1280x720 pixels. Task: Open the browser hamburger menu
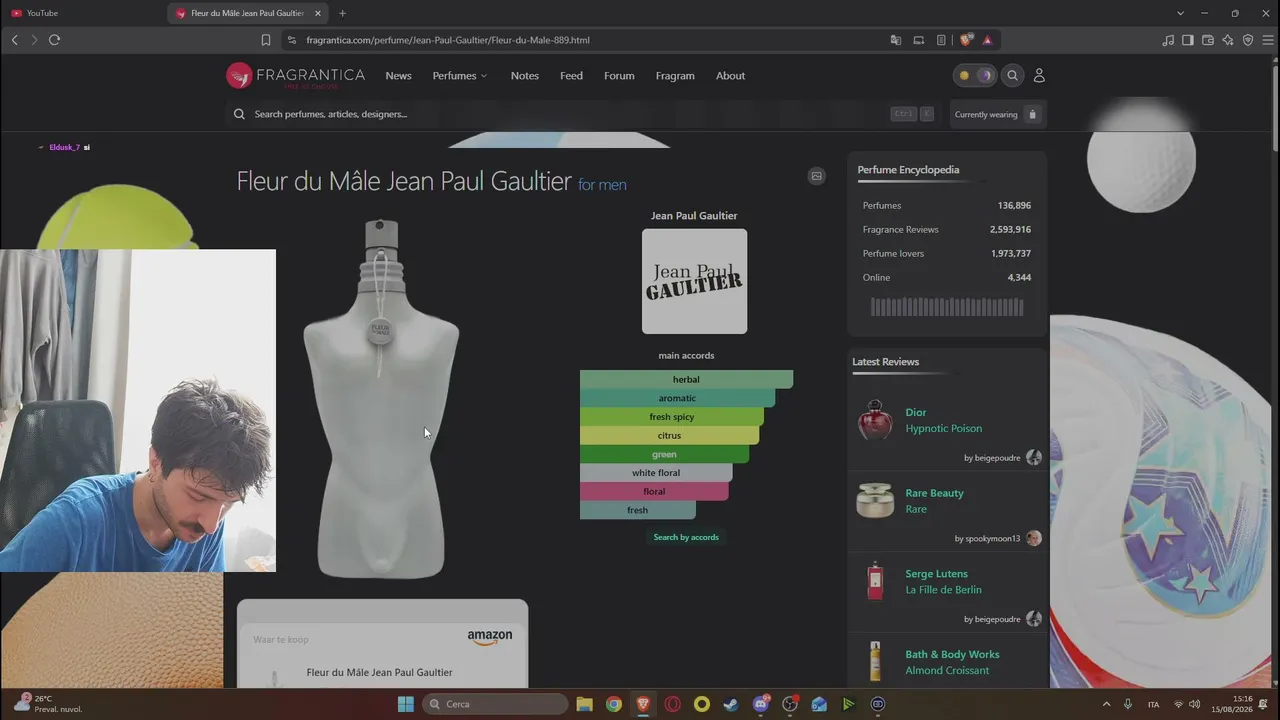[1268, 40]
